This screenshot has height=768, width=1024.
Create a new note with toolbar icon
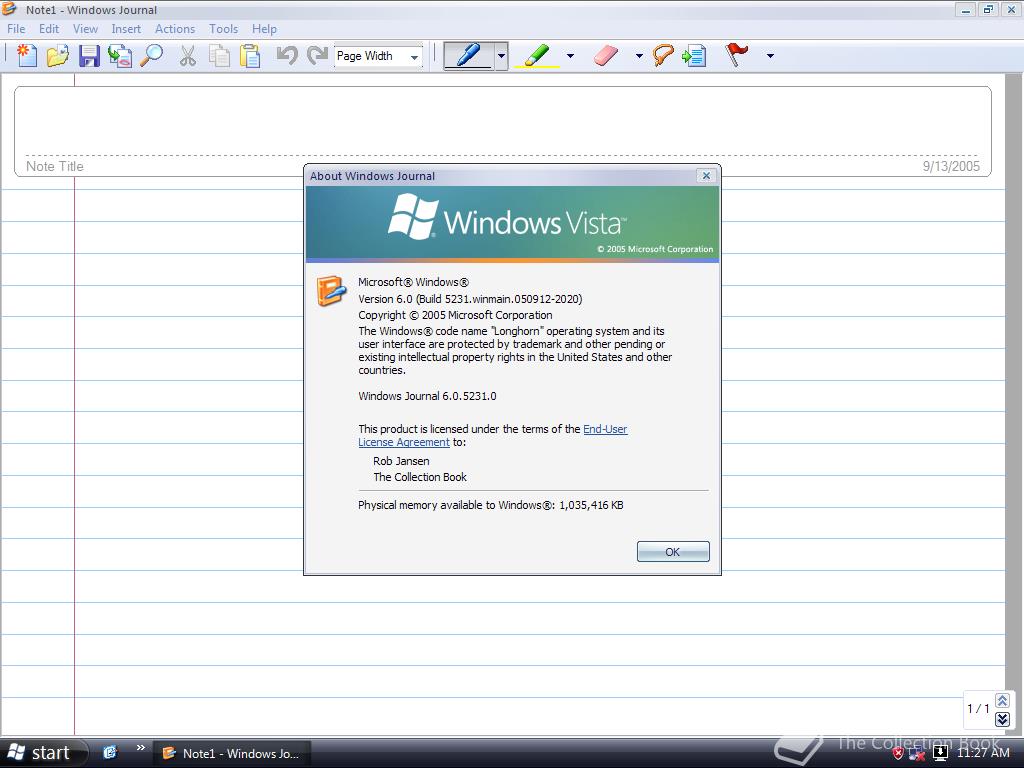point(26,56)
